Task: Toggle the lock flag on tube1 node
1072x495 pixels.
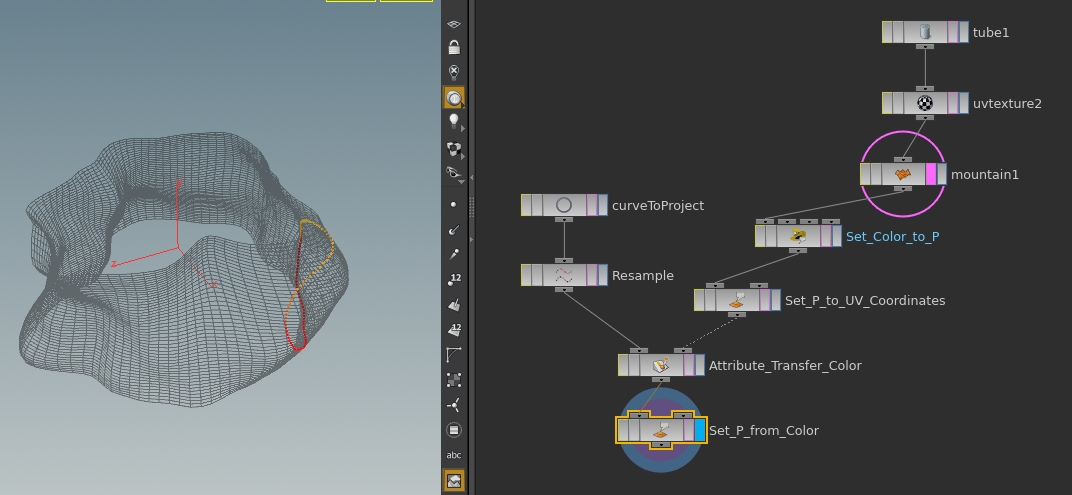Action: coord(898,32)
